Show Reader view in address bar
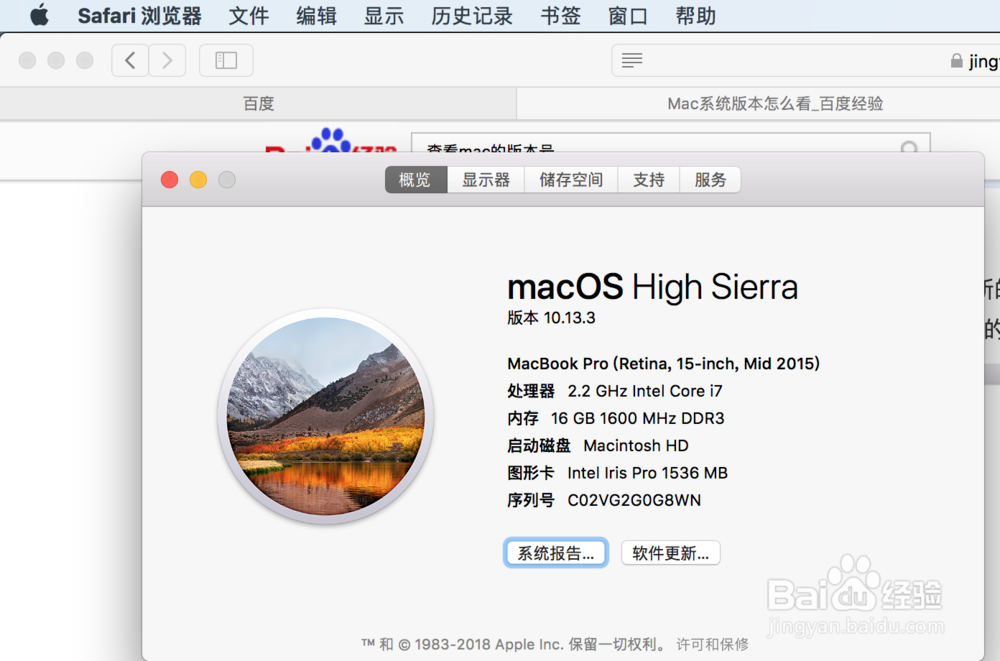Viewport: 1000px width, 661px height. (x=632, y=61)
